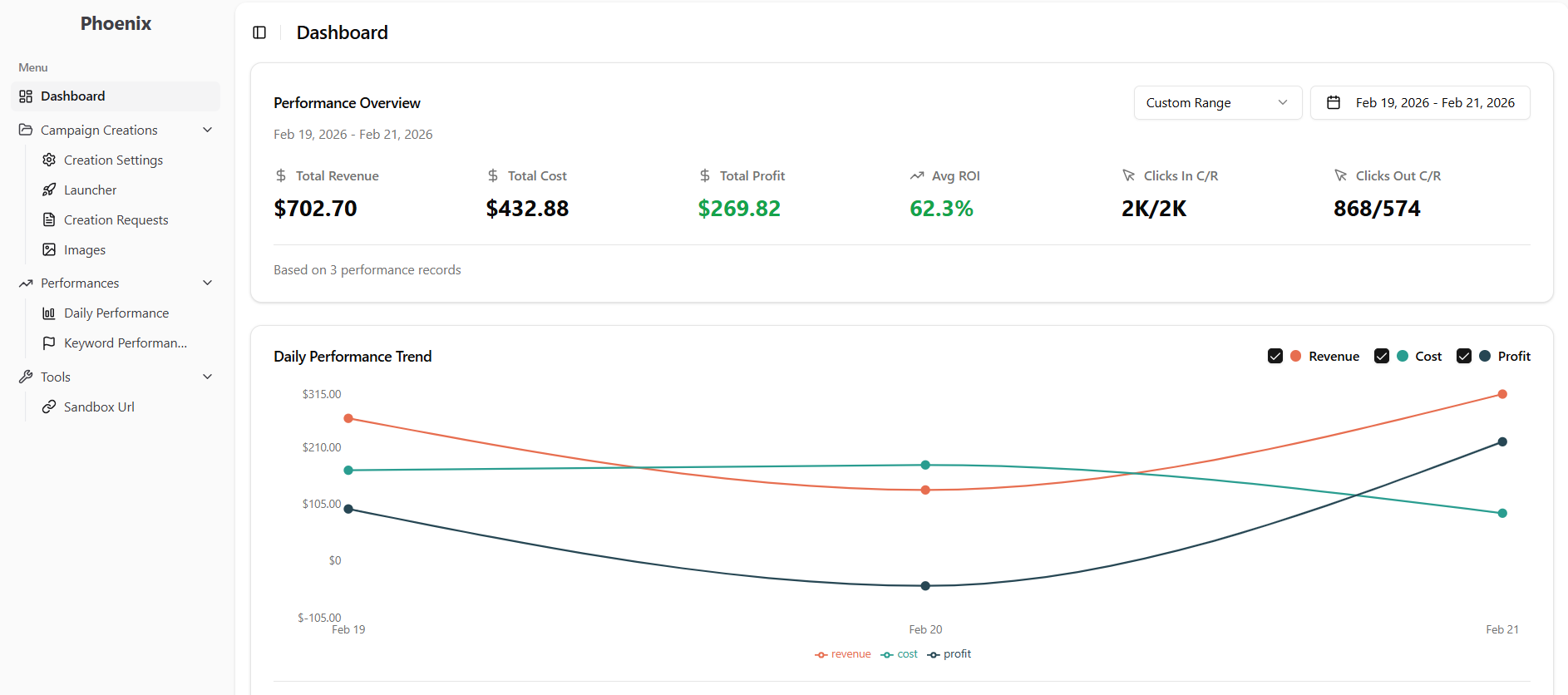
Task: Select the Creation Settings gear icon
Action: (x=49, y=160)
